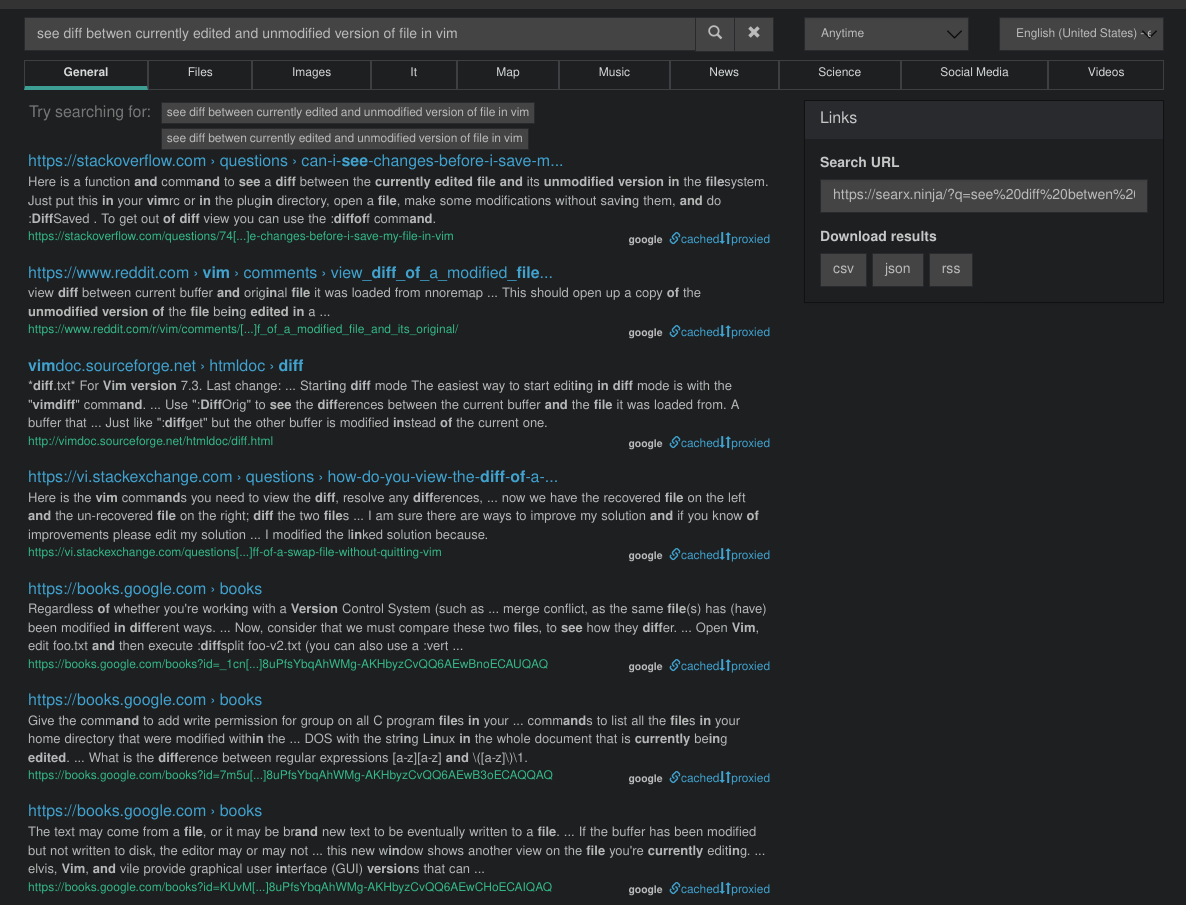Click the rss download button
This screenshot has height=905, width=1186.
pyautogui.click(x=950, y=269)
